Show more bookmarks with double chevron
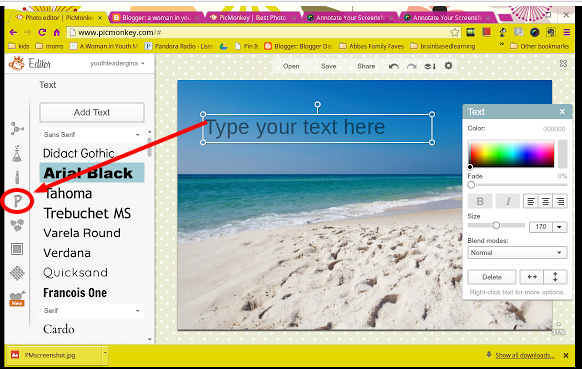The width and height of the screenshot is (582, 369). (501, 45)
